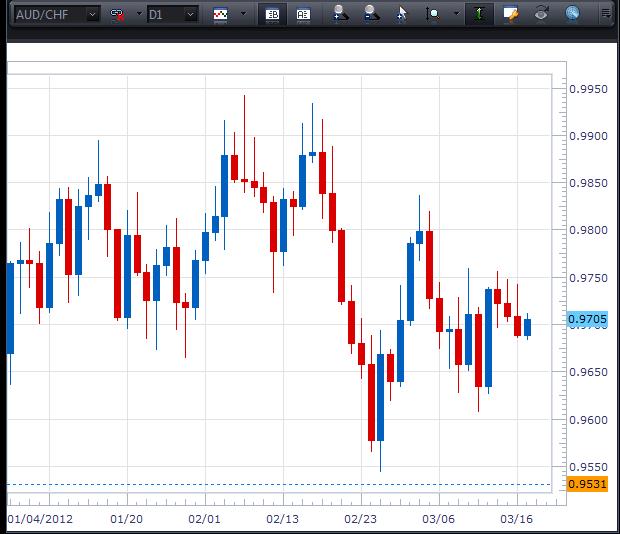620x534 pixels.
Task: Toggle the green vertical auto-scale button
Action: 479,15
